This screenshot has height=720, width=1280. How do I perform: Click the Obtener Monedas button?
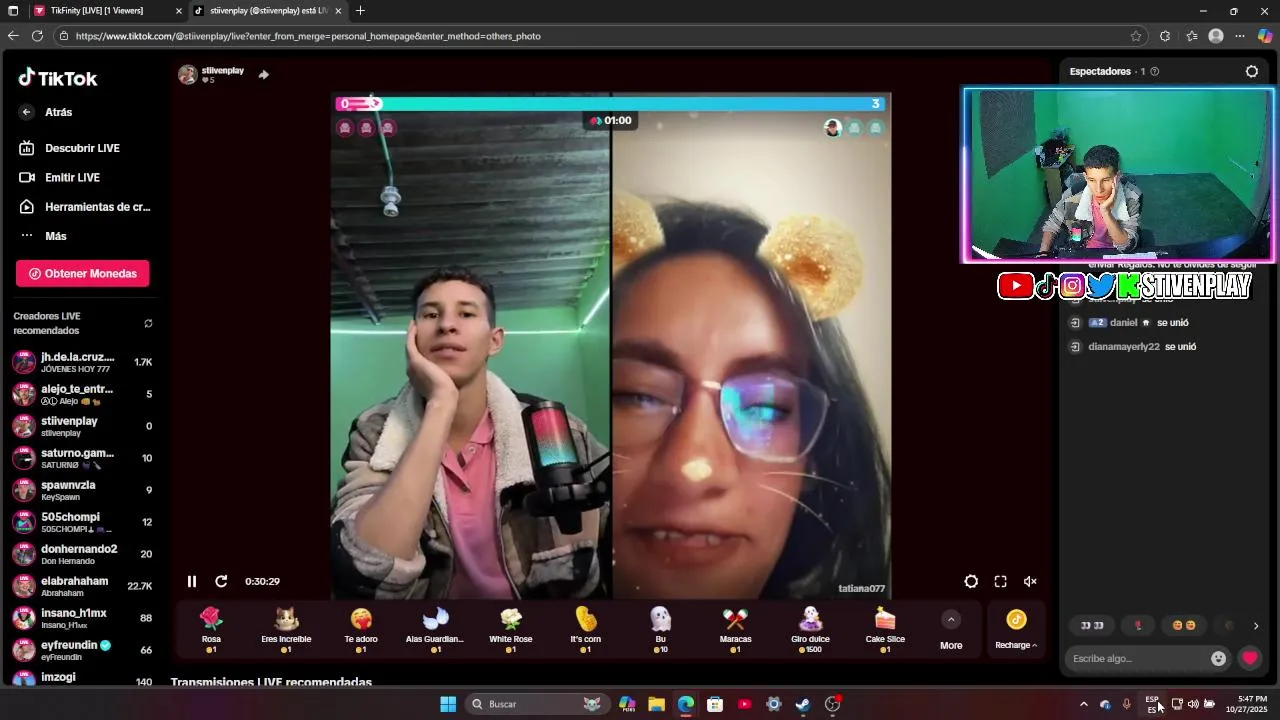pos(83,273)
